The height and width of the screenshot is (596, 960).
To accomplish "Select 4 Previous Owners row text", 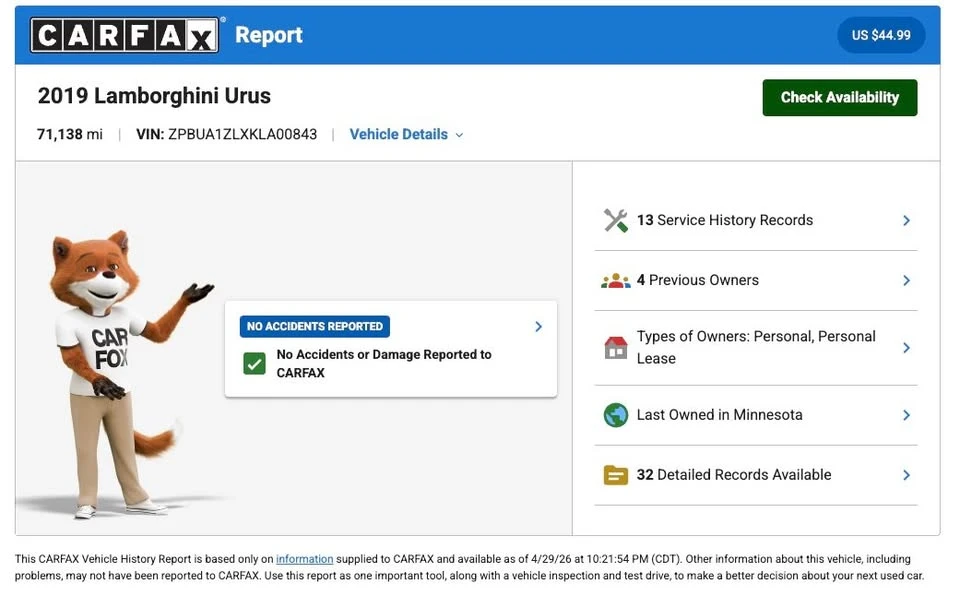I will pyautogui.click(x=697, y=280).
